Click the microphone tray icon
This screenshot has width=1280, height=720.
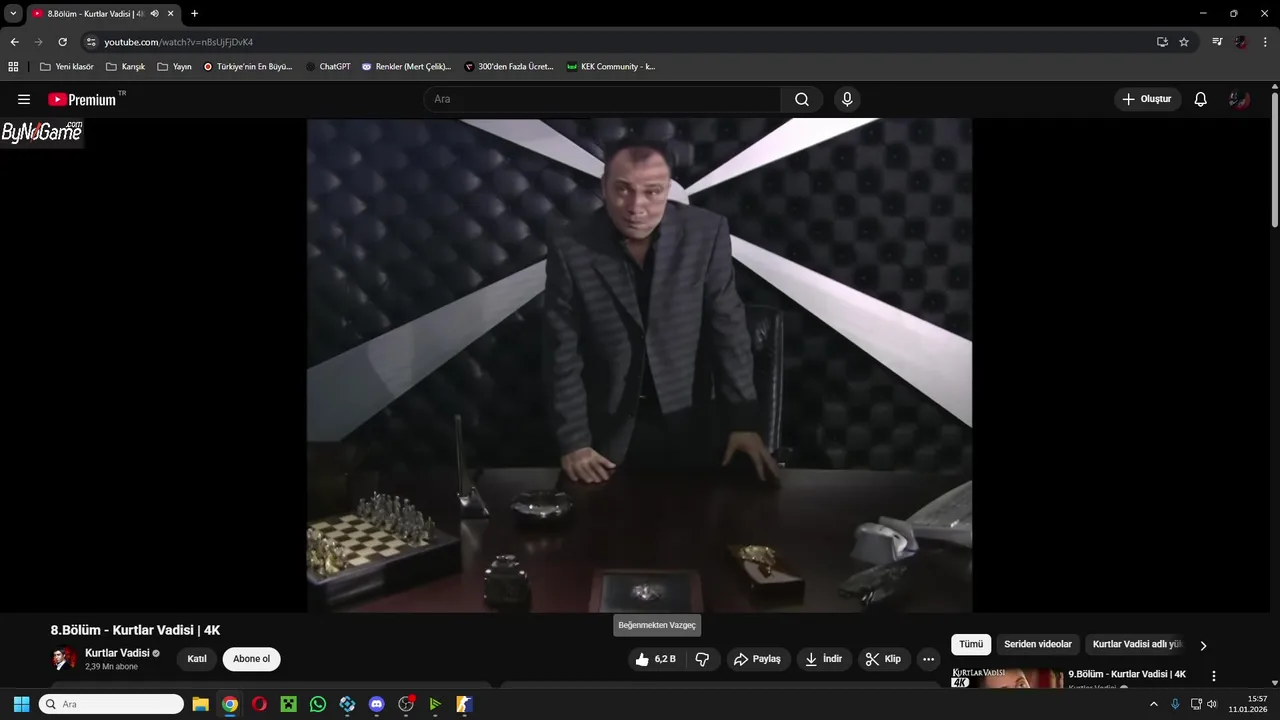(1175, 704)
